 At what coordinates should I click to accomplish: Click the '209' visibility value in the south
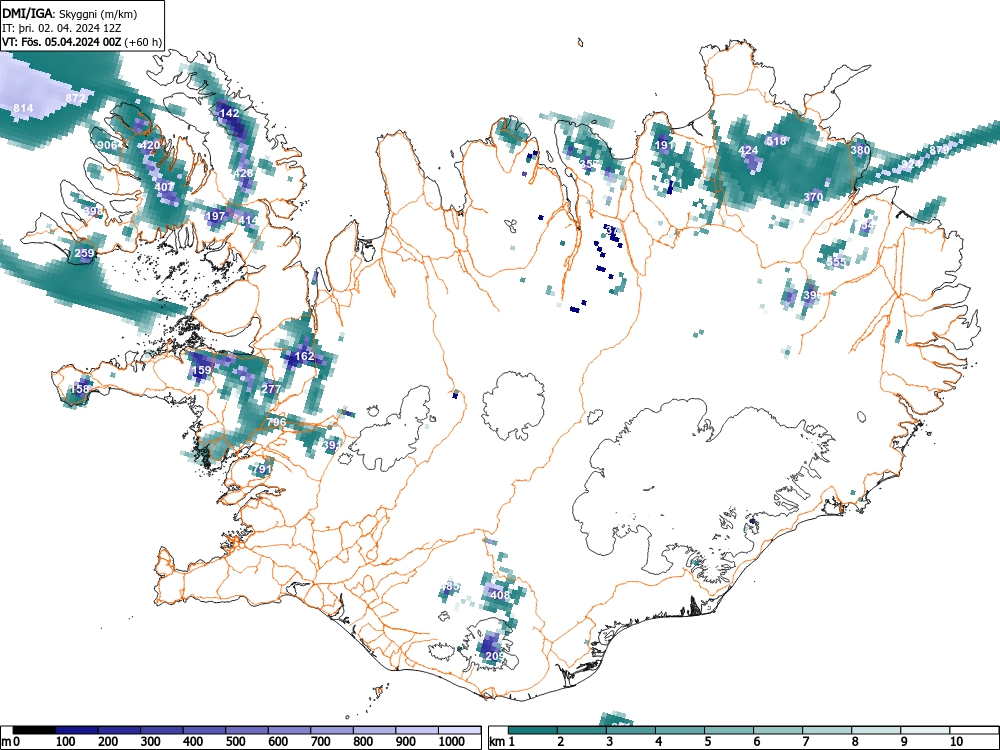(495, 656)
